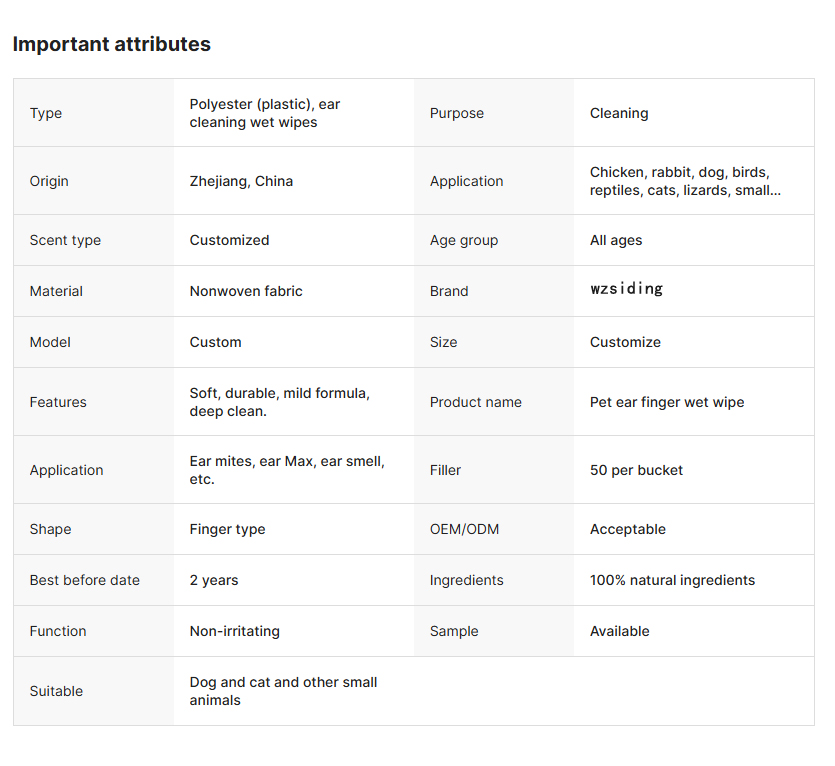835x766 pixels.
Task: Click the "Age group" attribute label
Action: [x=463, y=240]
